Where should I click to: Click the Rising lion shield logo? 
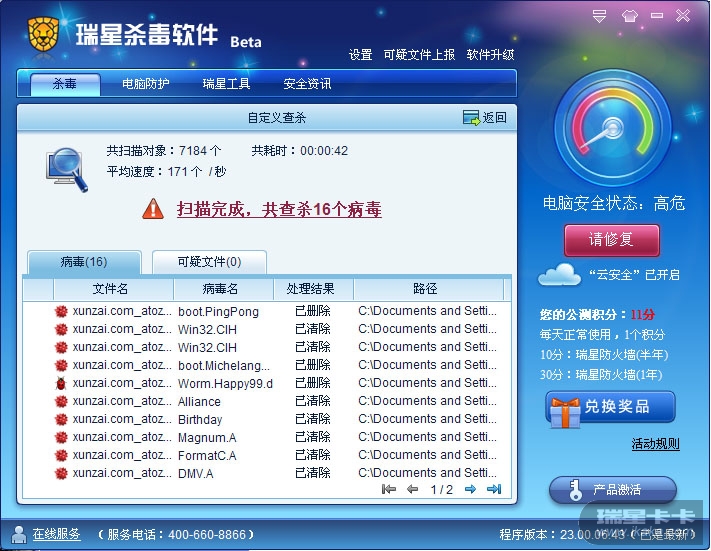click(x=44, y=34)
